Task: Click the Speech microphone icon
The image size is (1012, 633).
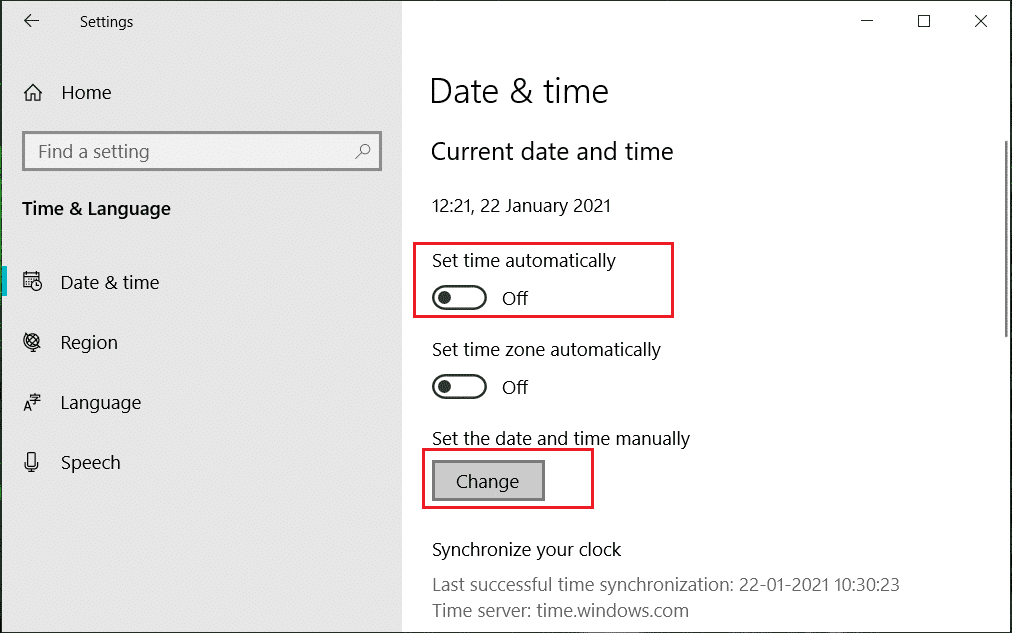Action: [33, 463]
